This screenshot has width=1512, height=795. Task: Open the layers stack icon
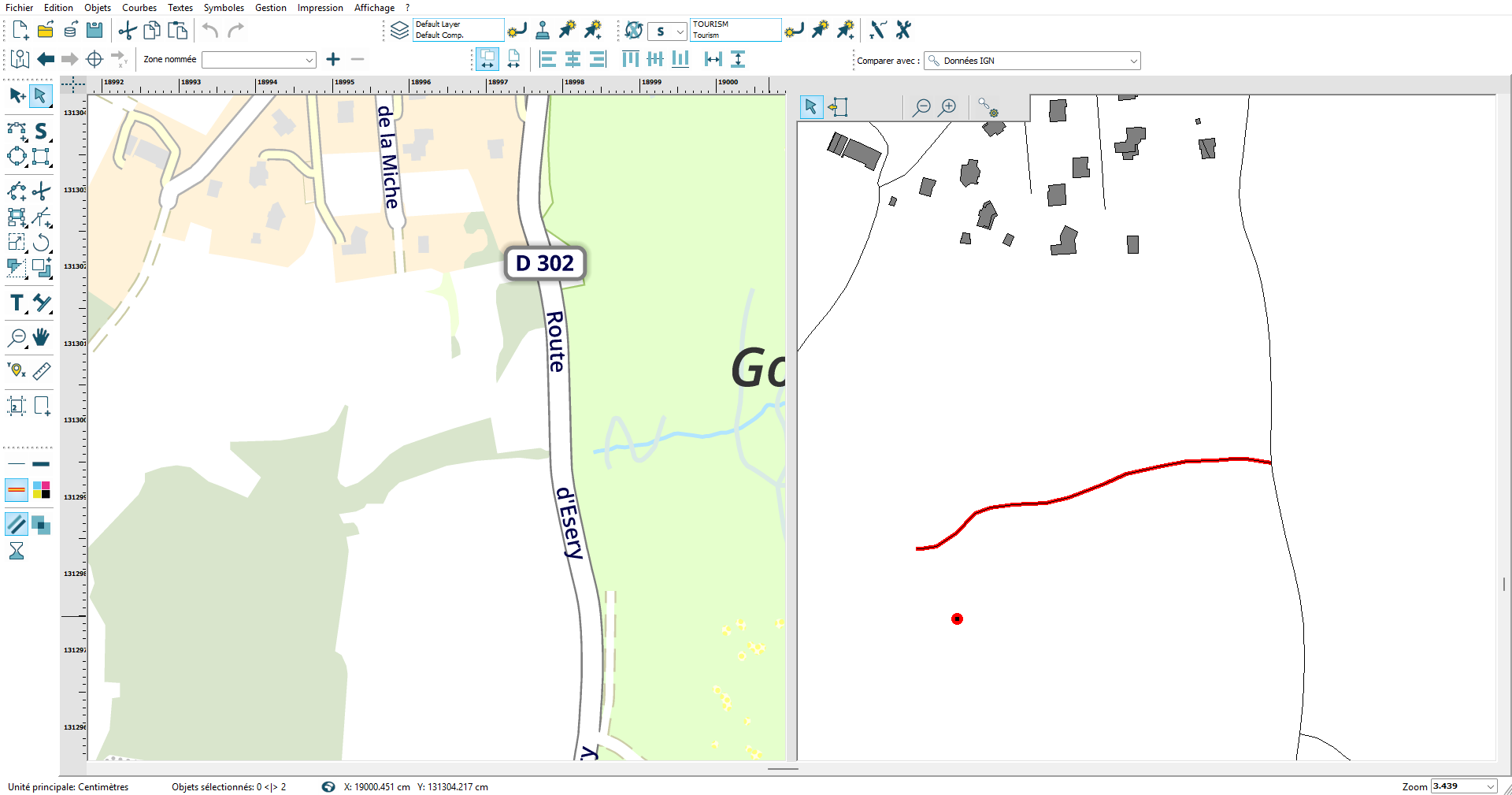399,31
